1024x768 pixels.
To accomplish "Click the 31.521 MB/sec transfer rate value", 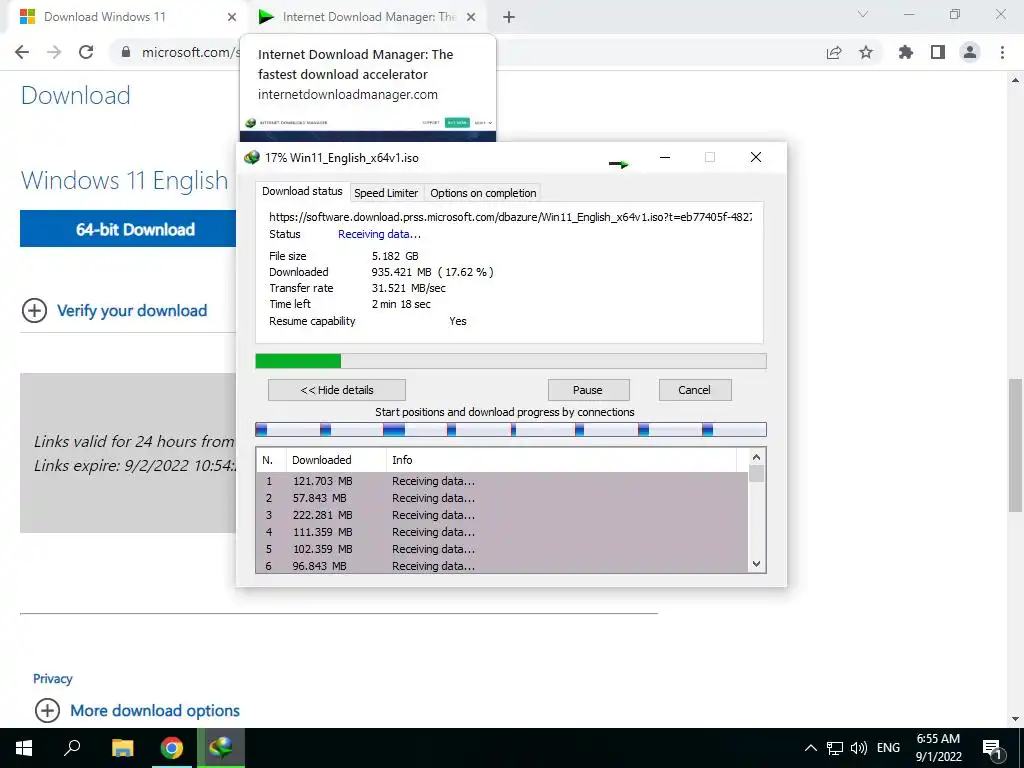I will [409, 288].
